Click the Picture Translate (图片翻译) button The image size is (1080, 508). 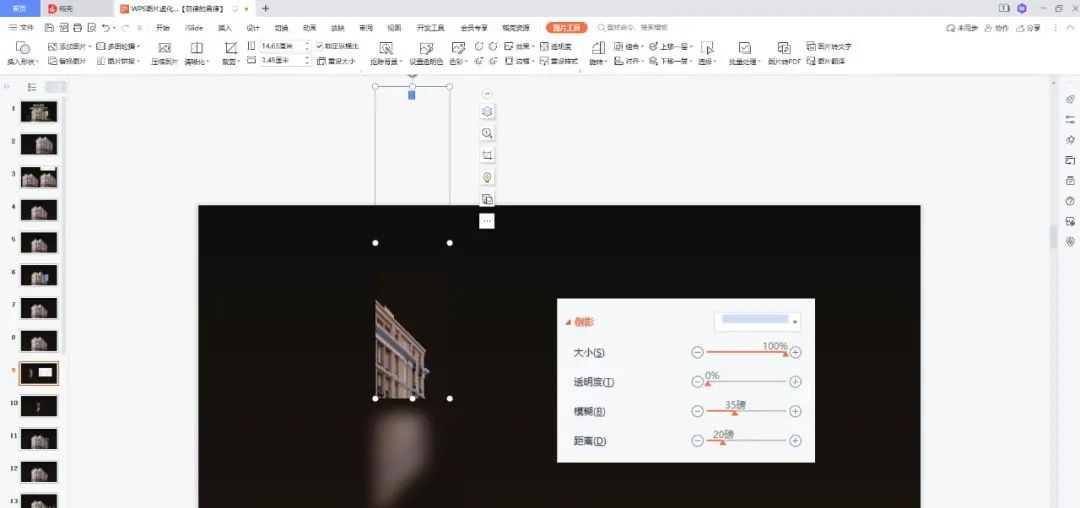(826, 61)
